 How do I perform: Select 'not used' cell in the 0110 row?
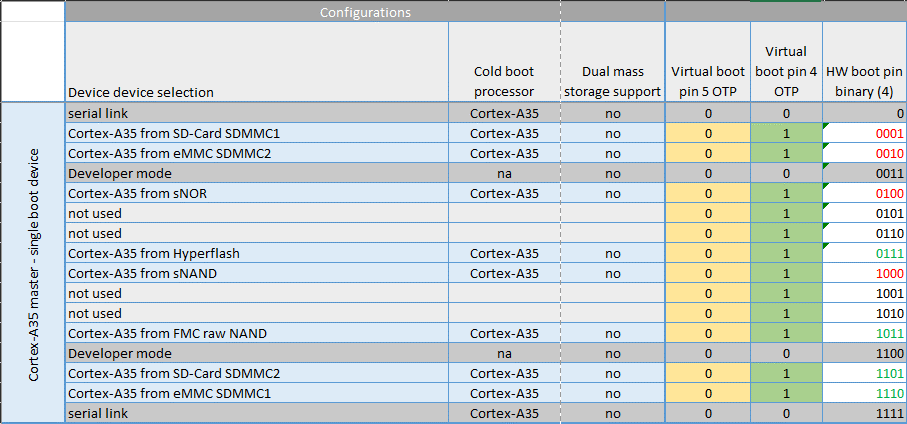(x=257, y=234)
